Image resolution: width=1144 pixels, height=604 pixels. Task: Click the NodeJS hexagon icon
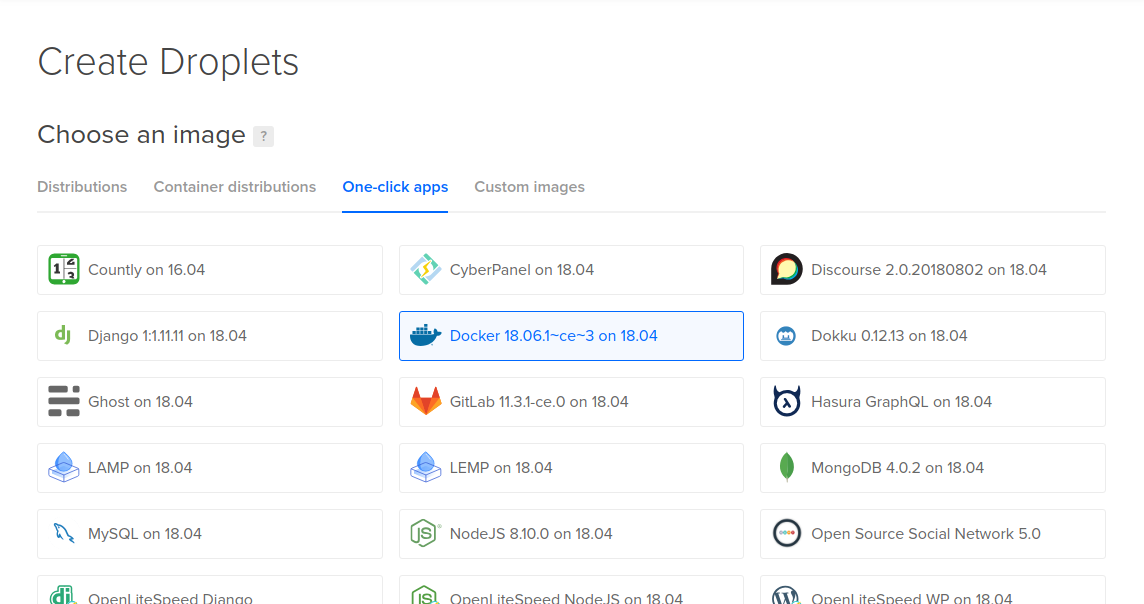pos(425,533)
